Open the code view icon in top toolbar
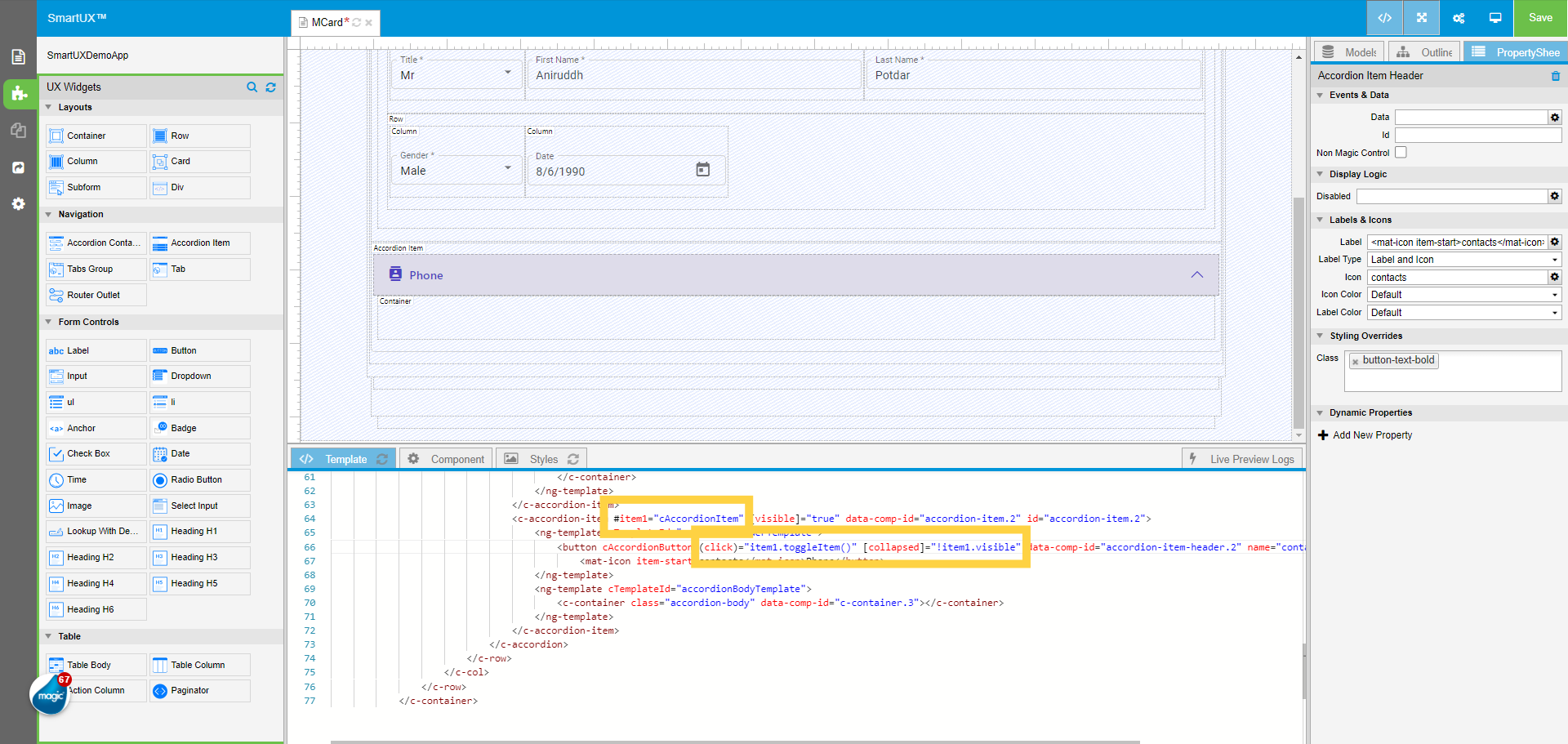The image size is (1568, 744). (1384, 17)
